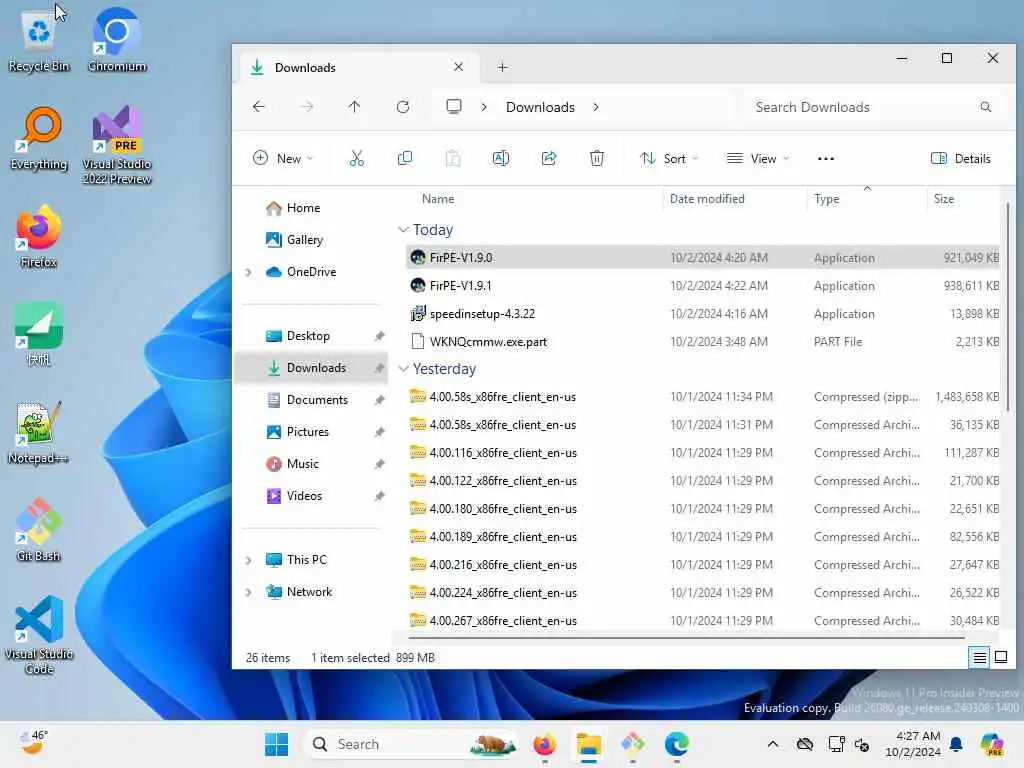This screenshot has height=768, width=1024.
Task: Select the Git Bash desktop shortcut
Action: tap(39, 530)
